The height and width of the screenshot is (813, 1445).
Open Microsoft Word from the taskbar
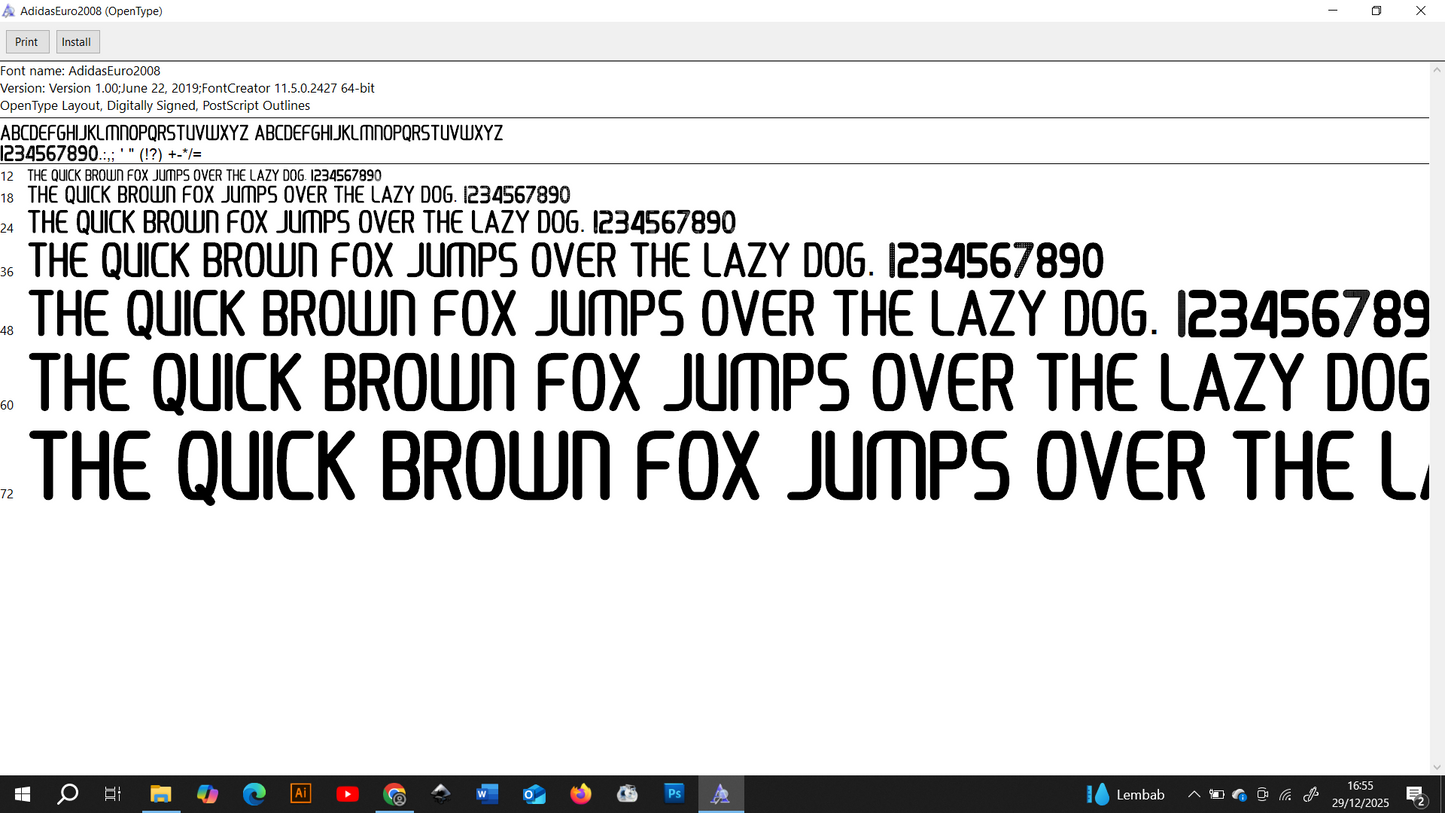click(x=487, y=795)
